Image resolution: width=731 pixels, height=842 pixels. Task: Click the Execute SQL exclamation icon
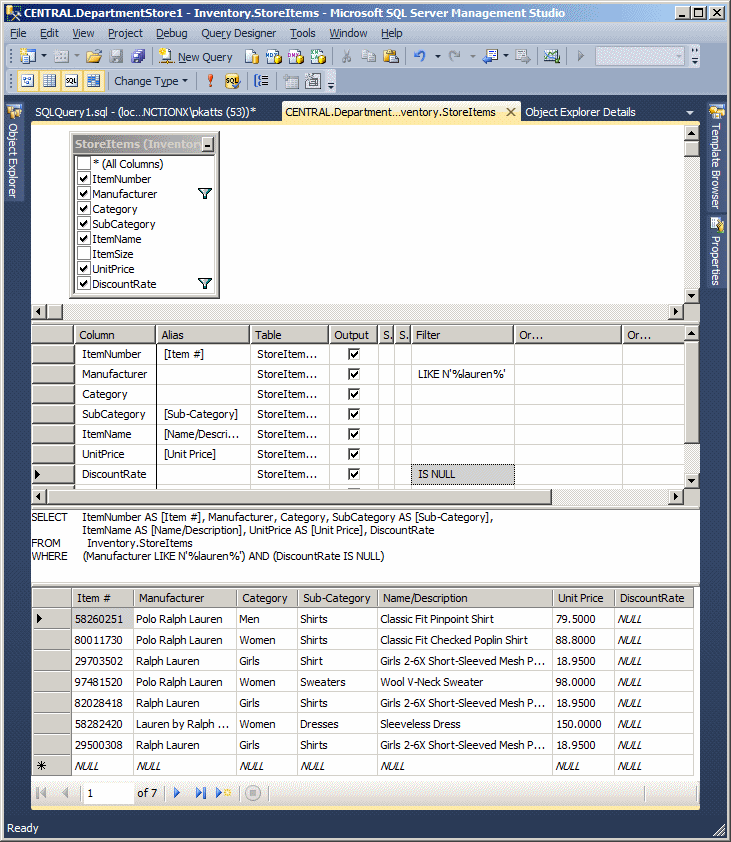coord(210,81)
